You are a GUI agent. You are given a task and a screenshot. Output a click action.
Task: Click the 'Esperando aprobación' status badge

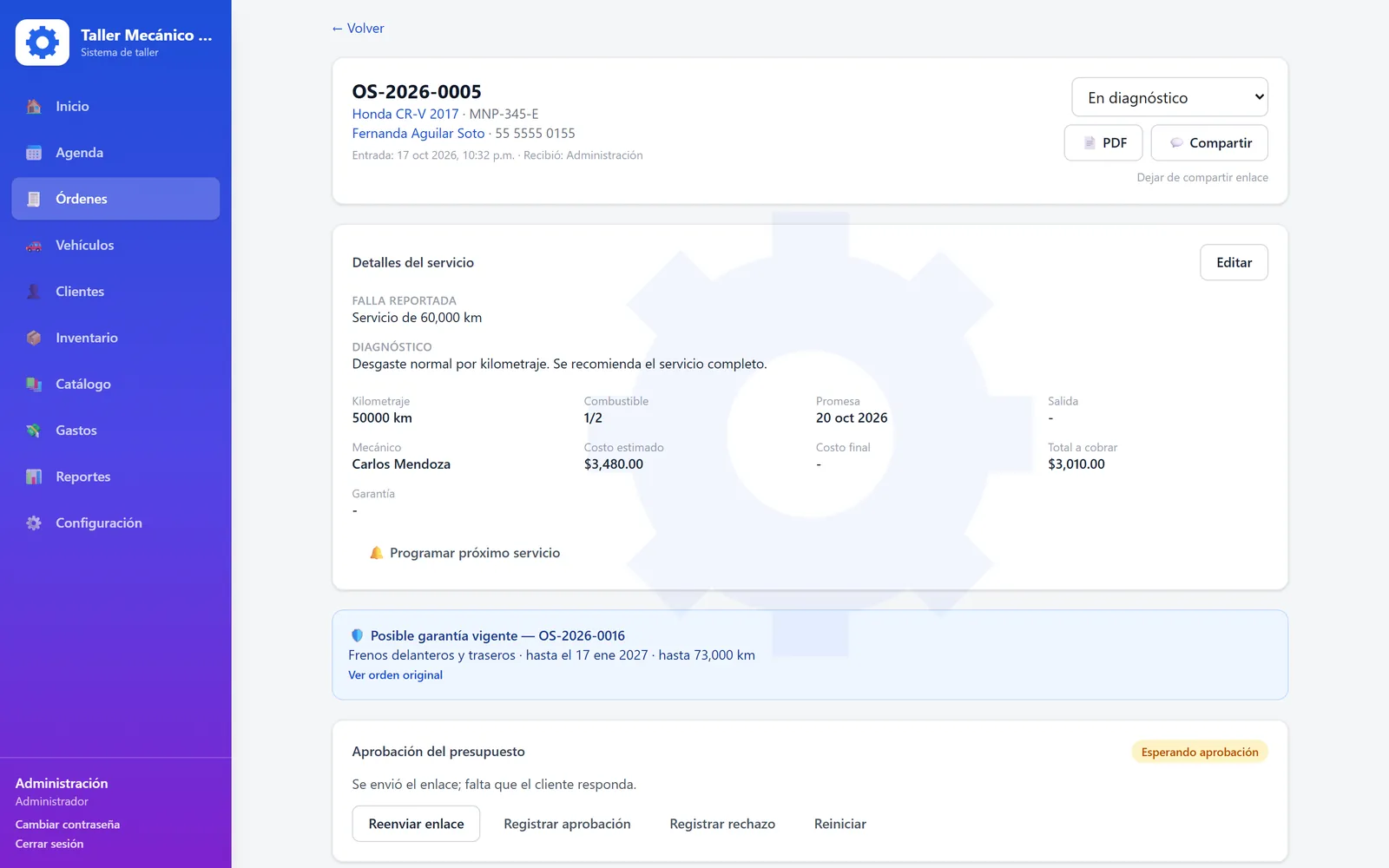point(1200,752)
